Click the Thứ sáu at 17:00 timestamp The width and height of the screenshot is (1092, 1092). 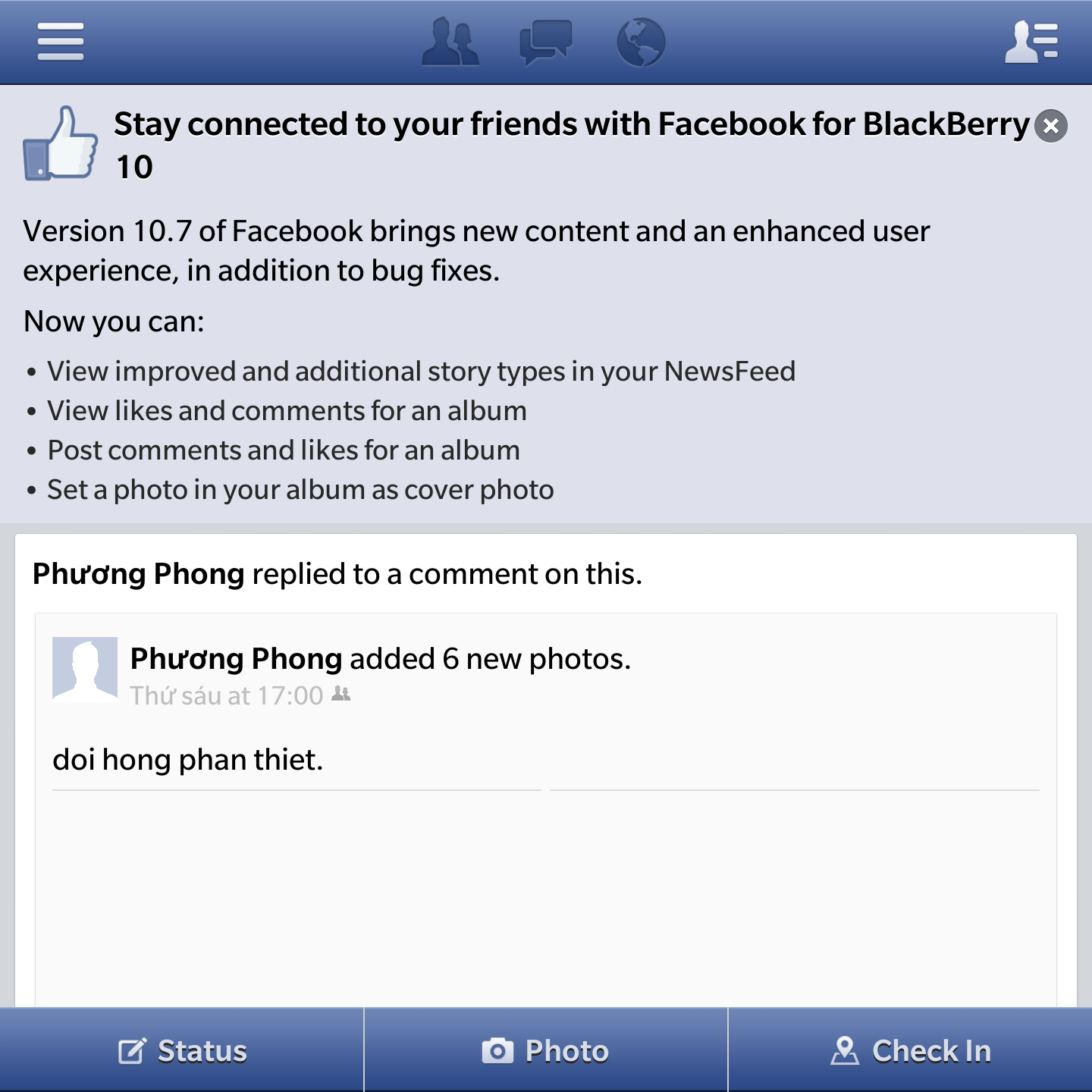(227, 695)
